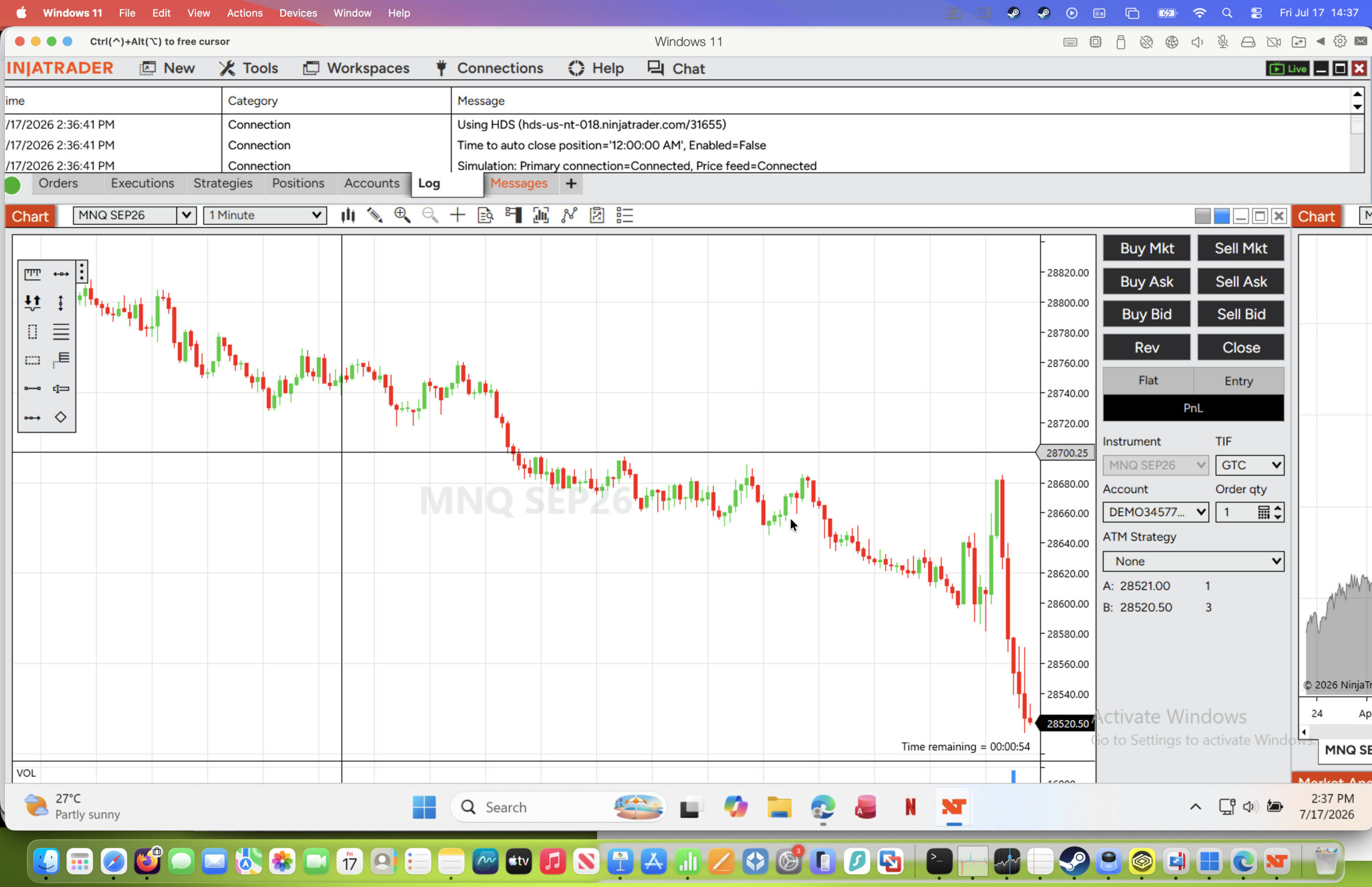Increase order quantity with up stepper arrow
Screen dimensions: 1372x887
tap(1278, 508)
